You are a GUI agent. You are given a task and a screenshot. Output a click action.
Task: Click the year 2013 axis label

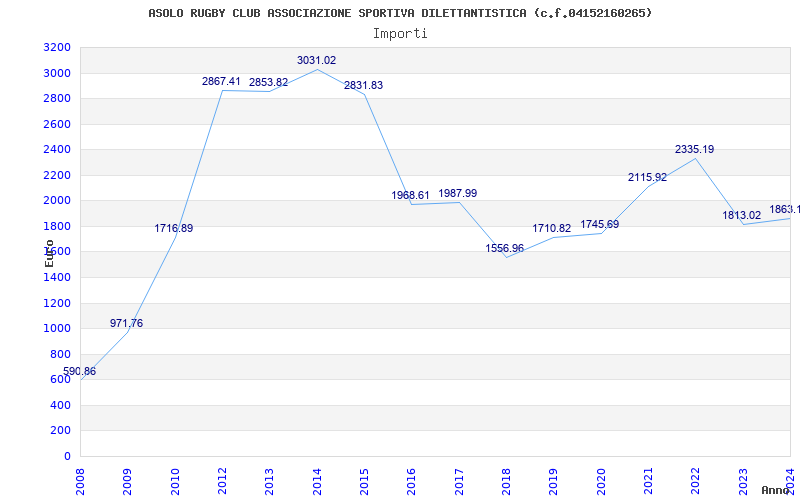269,482
